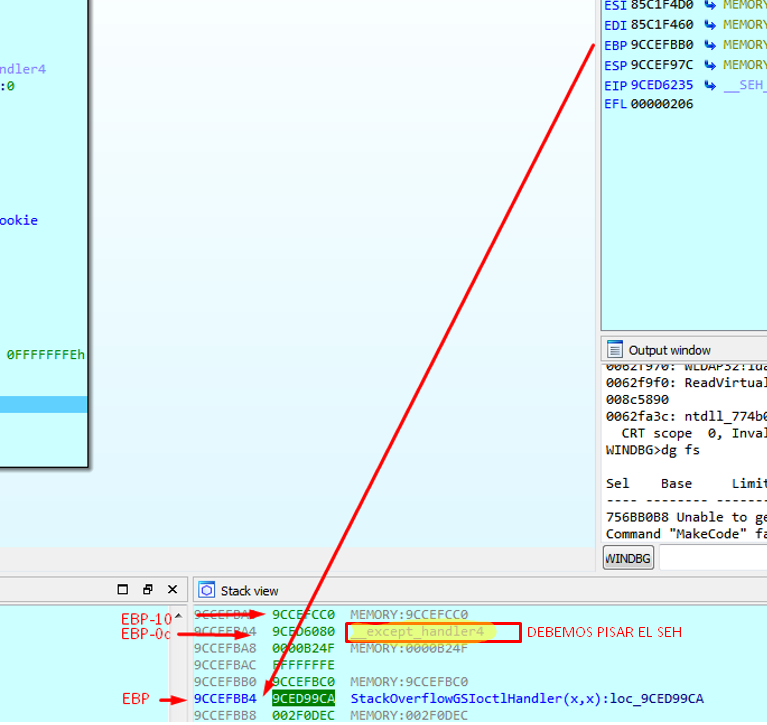Follow the jump arrow next to EIP
Screen dimensions: 767x725
click(x=710, y=85)
